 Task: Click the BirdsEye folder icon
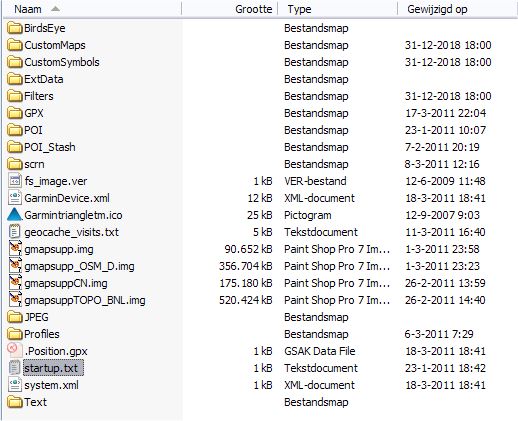pyautogui.click(x=15, y=28)
